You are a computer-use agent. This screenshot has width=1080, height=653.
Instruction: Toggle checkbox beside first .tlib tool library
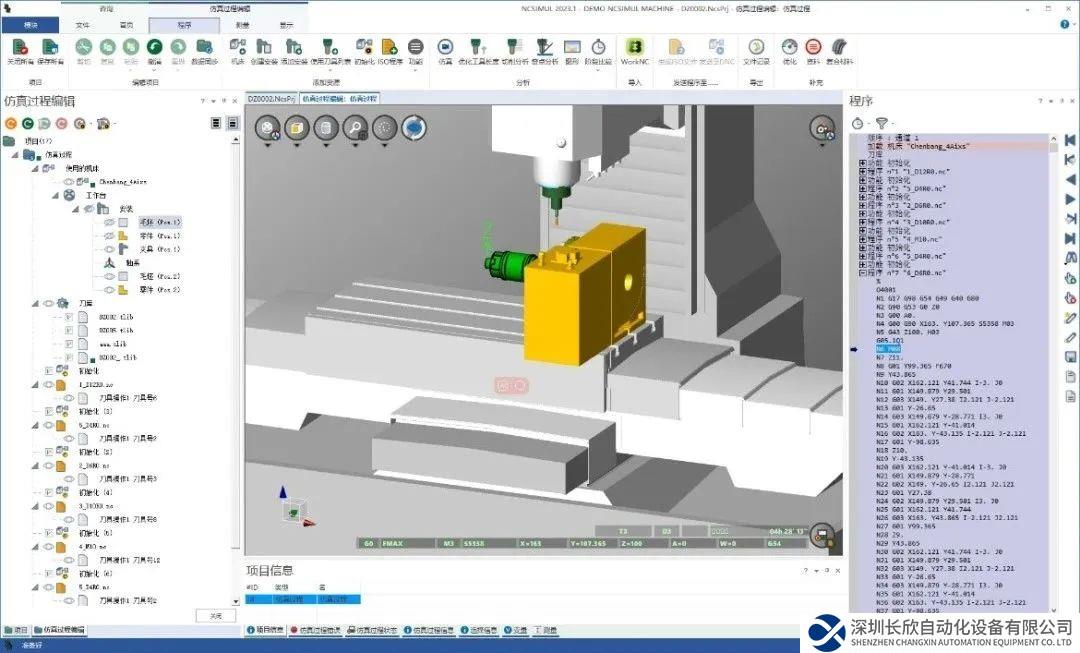point(69,316)
